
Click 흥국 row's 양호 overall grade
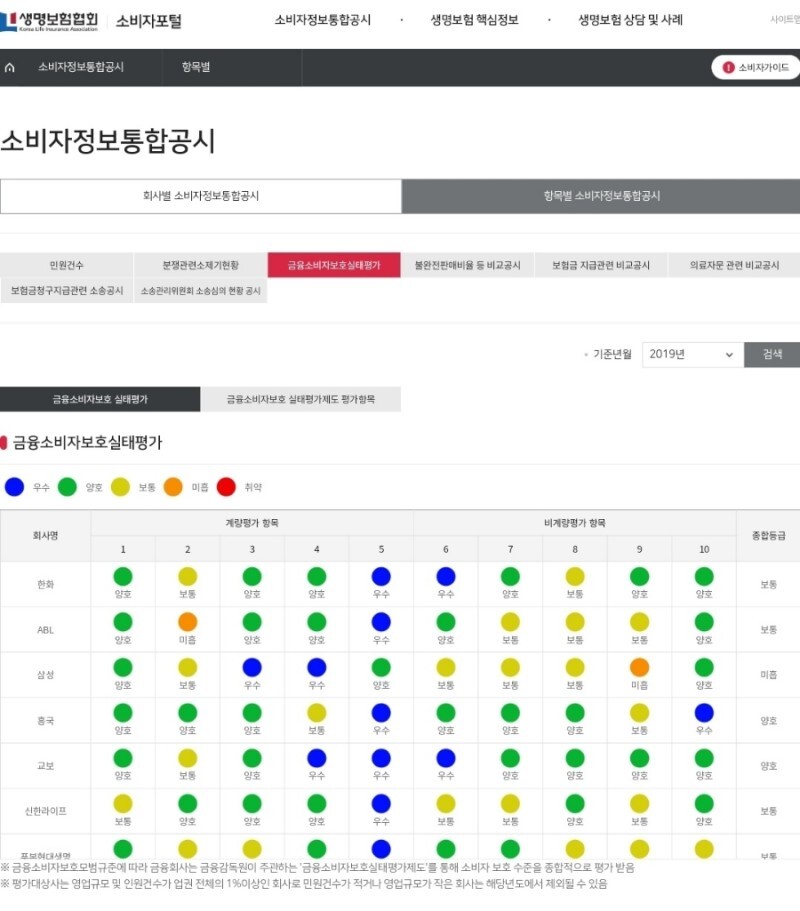pos(769,720)
